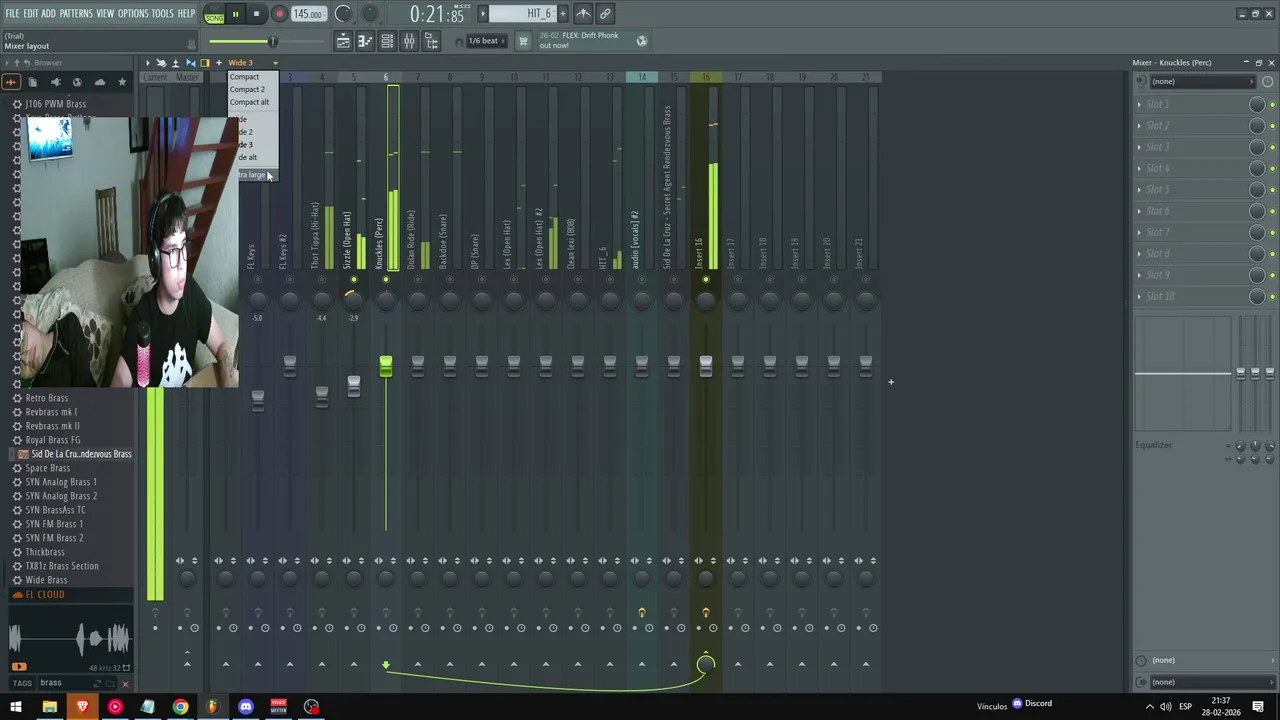Open previous pattern arrow beside HIT_6
The height and width of the screenshot is (720, 1280).
click(x=484, y=14)
